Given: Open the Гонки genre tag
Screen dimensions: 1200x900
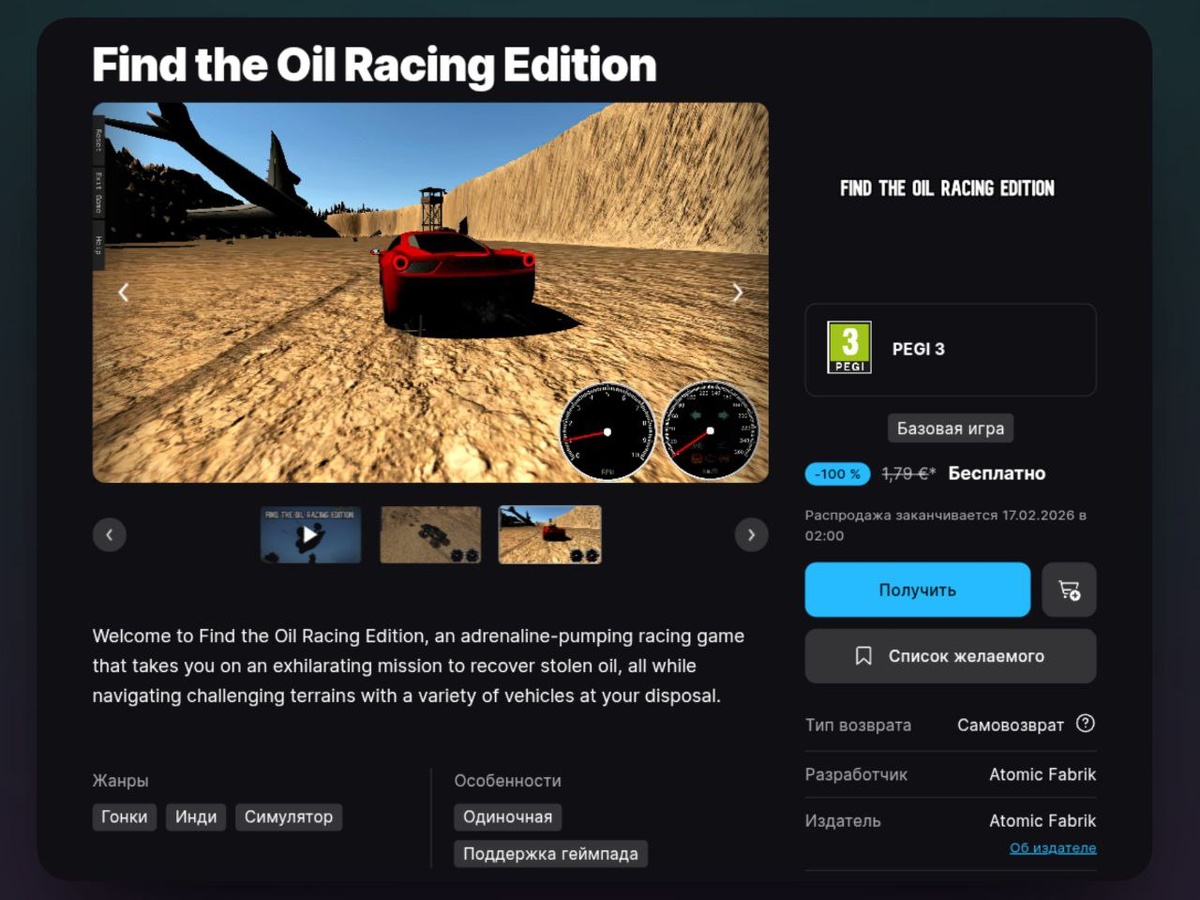Looking at the screenshot, I should tap(125, 817).
